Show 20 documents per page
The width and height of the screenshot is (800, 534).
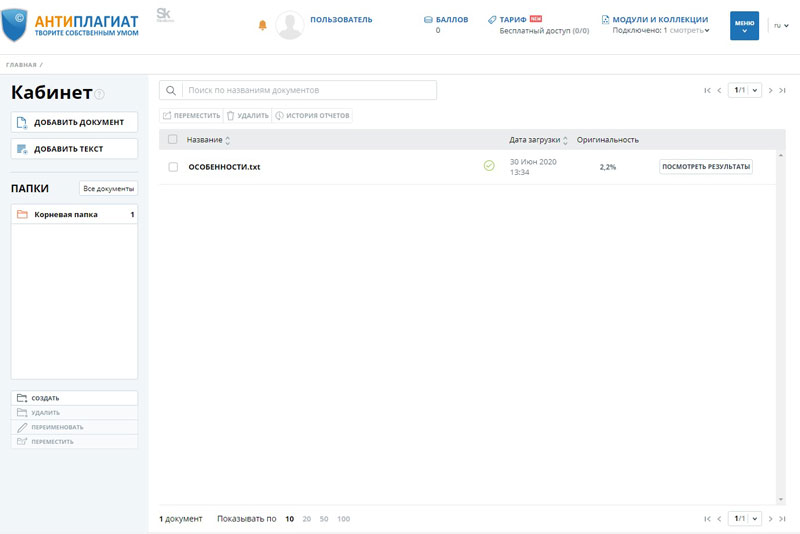(307, 519)
